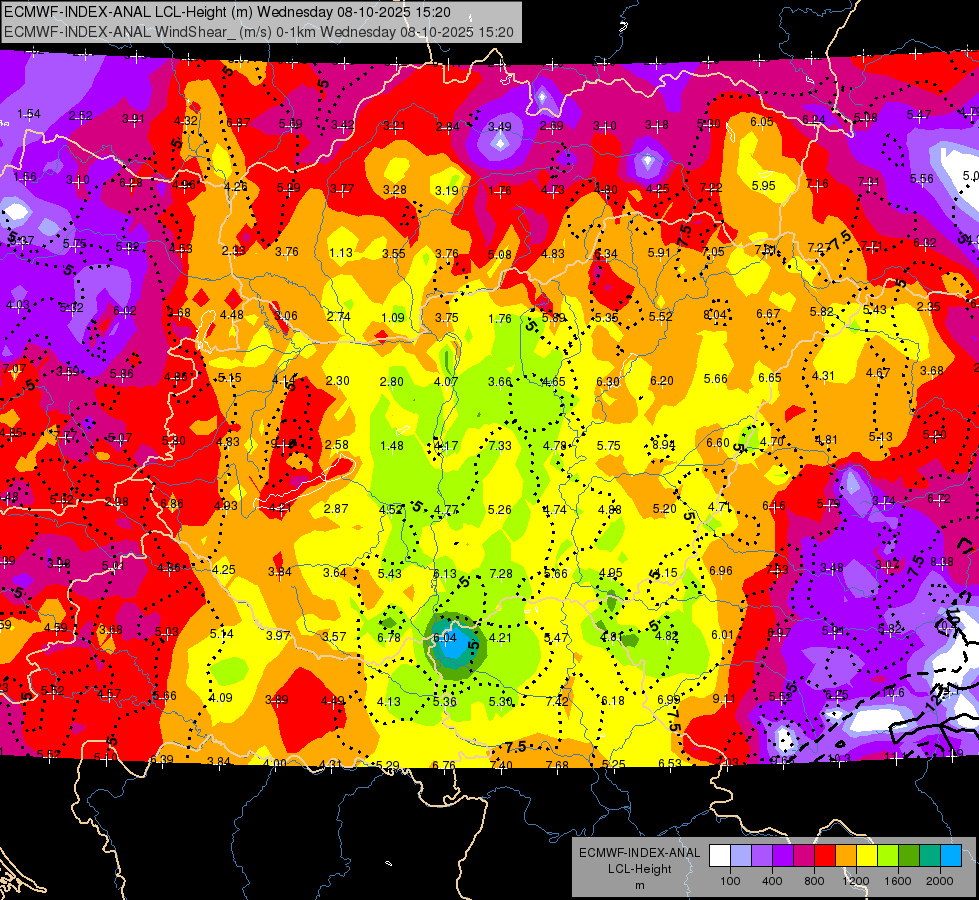Select the bright blue legend swatch
This screenshot has width=979, height=900.
click(951, 856)
